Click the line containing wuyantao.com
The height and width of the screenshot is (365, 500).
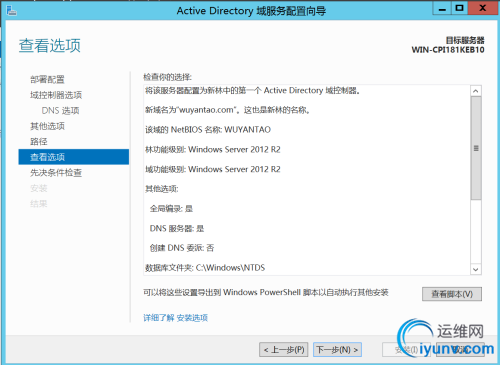[228, 110]
